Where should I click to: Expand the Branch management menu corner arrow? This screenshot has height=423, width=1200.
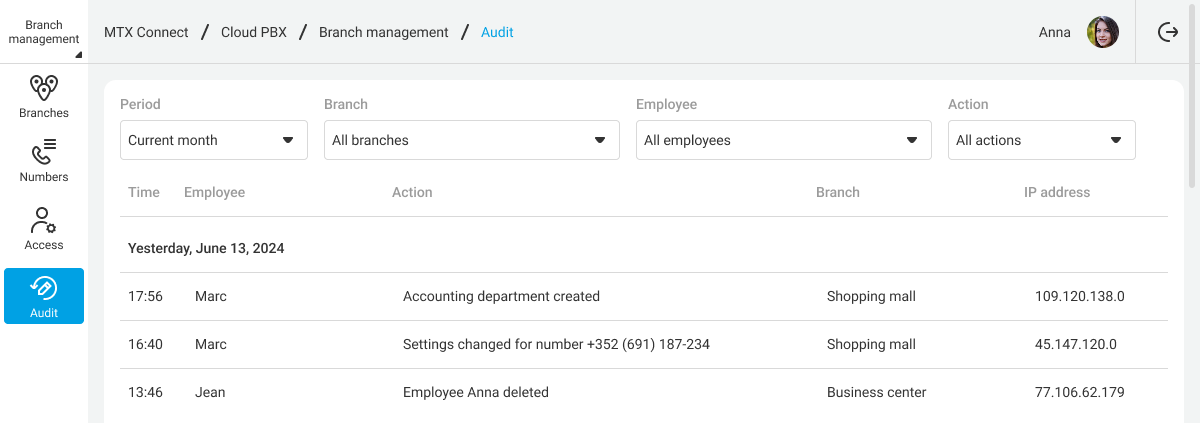[78, 55]
